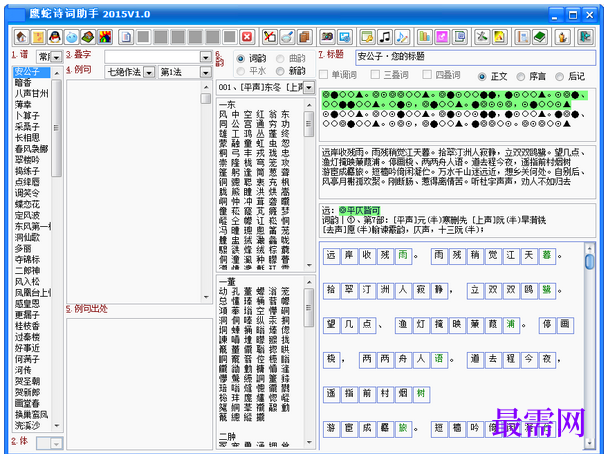
Task: Click the magenta export square icon
Action: (x=442, y=37)
